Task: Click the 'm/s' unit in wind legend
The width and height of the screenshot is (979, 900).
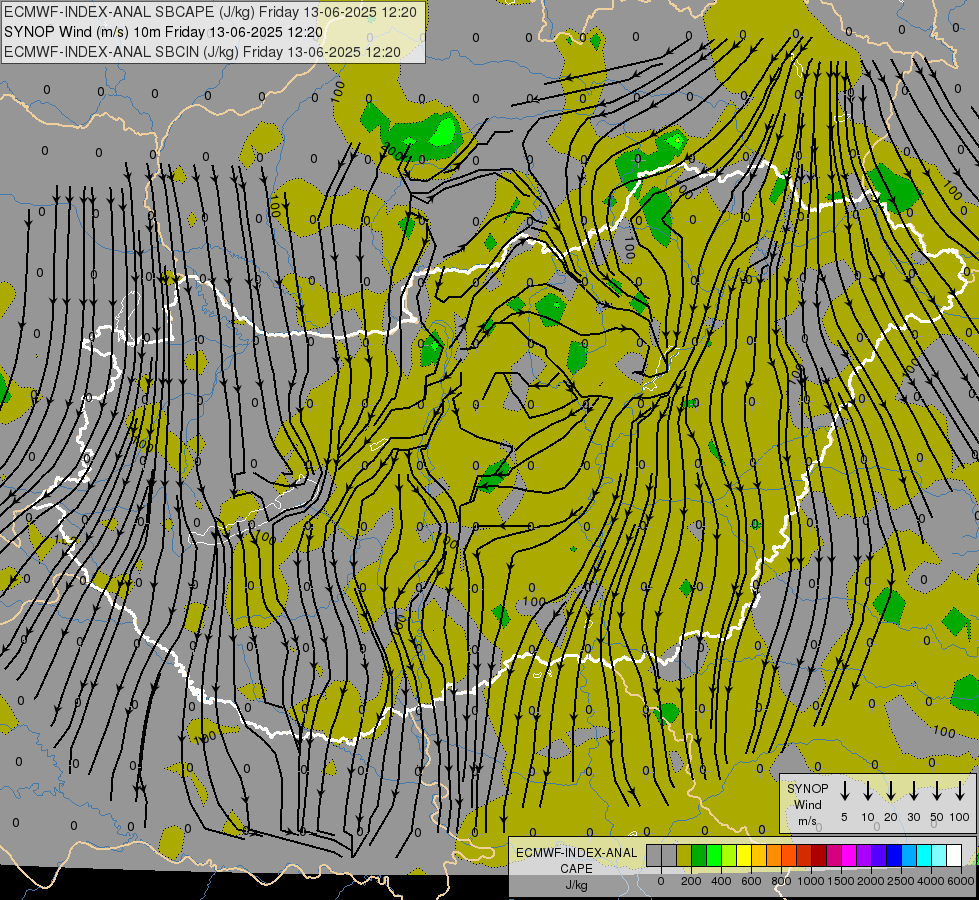Action: pos(807,821)
